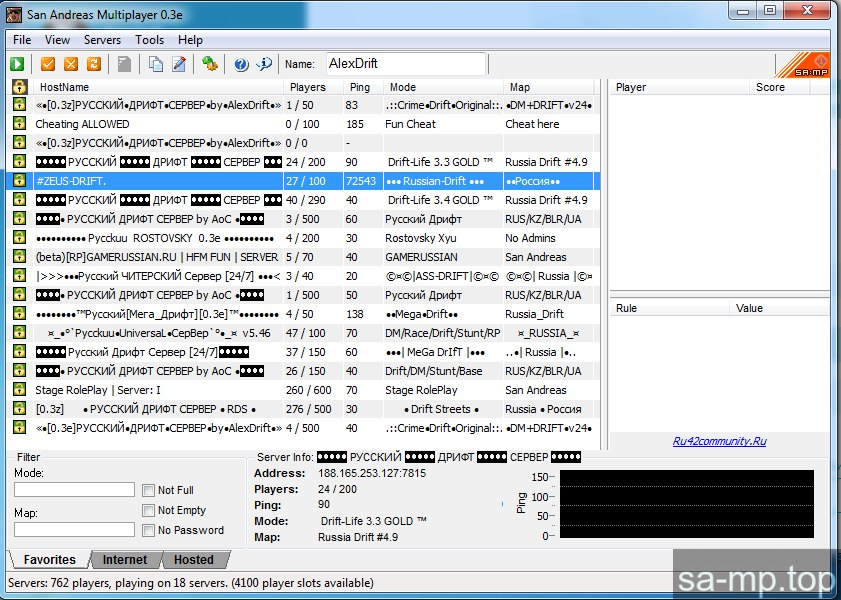Open the Help menu
This screenshot has width=841, height=600.
[190, 40]
